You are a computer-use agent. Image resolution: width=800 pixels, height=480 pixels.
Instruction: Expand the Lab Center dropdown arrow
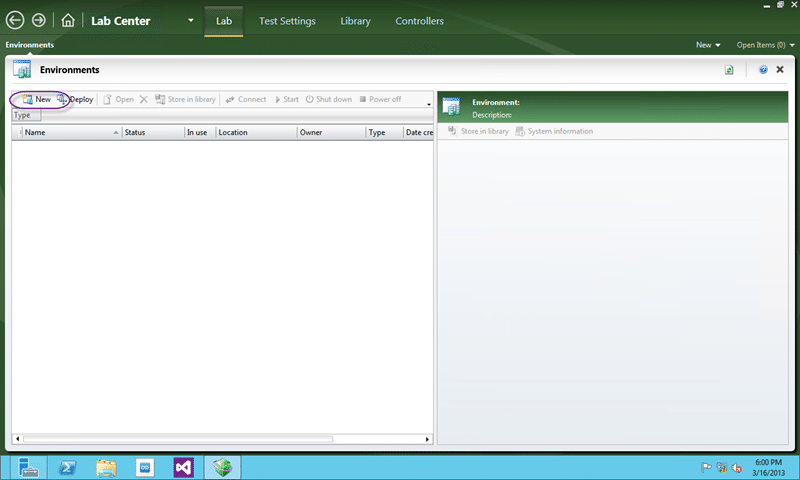(x=190, y=20)
